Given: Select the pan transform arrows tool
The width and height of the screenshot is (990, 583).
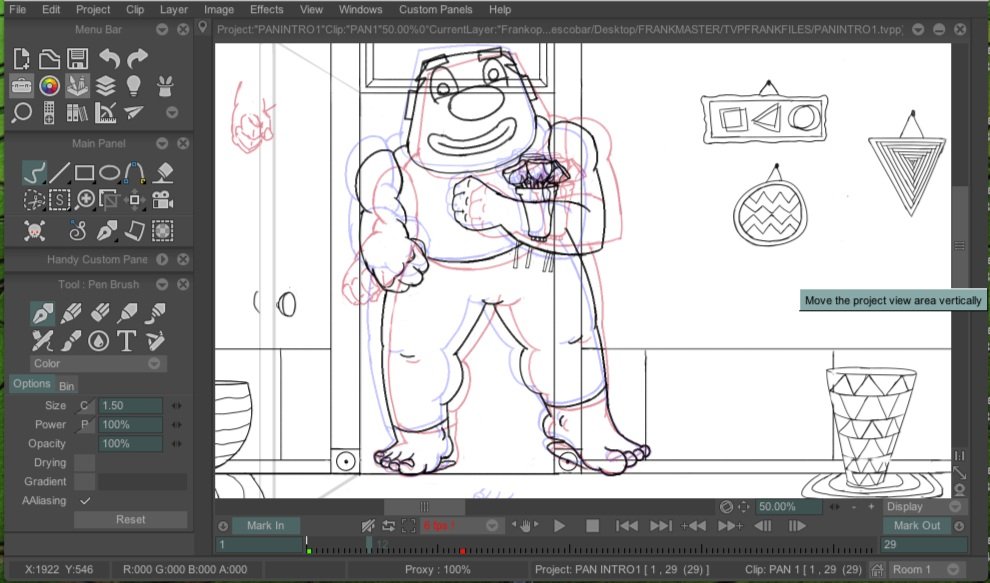Looking at the screenshot, I should [x=134, y=200].
